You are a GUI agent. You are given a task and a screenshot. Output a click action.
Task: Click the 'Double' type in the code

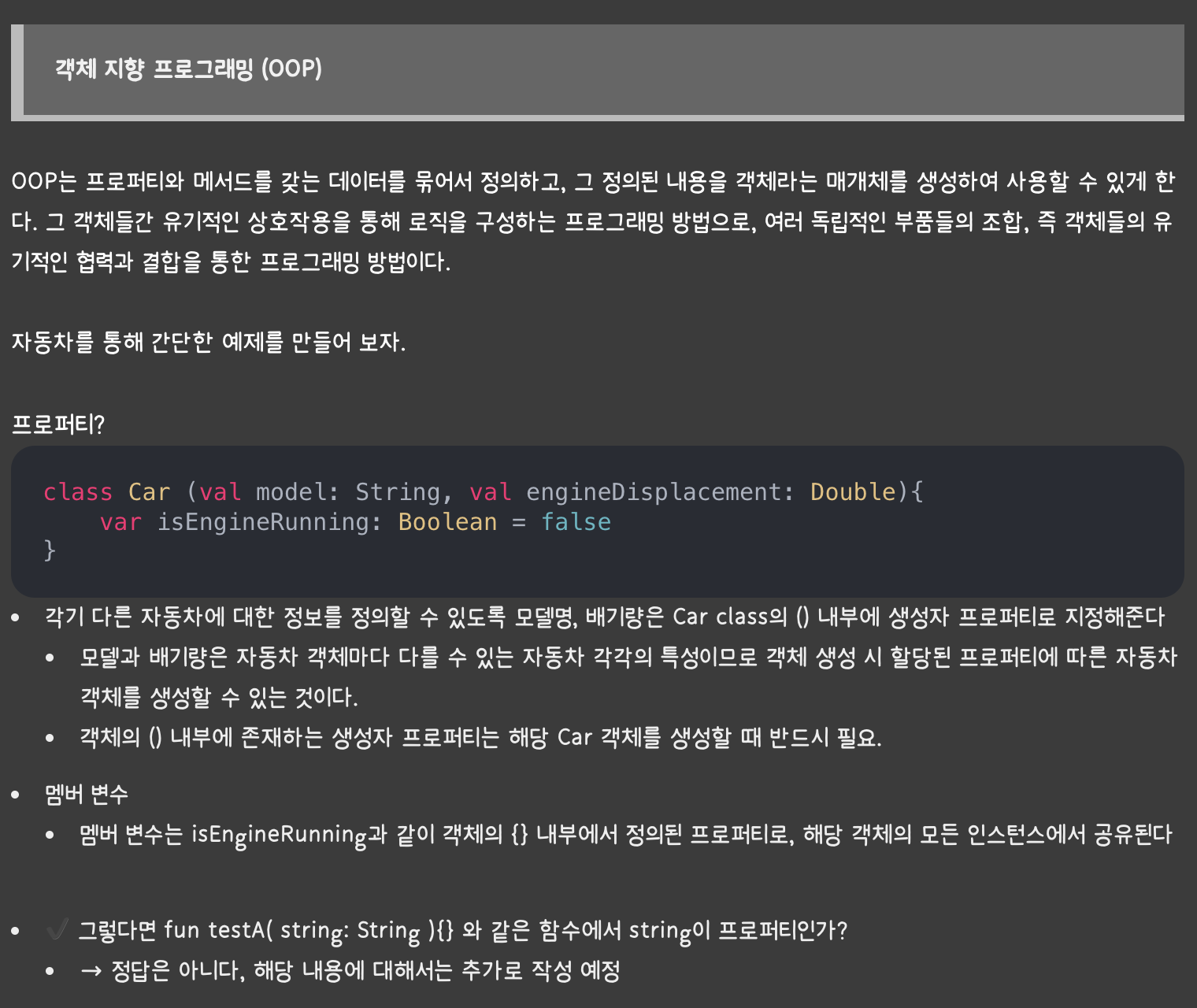tap(853, 492)
